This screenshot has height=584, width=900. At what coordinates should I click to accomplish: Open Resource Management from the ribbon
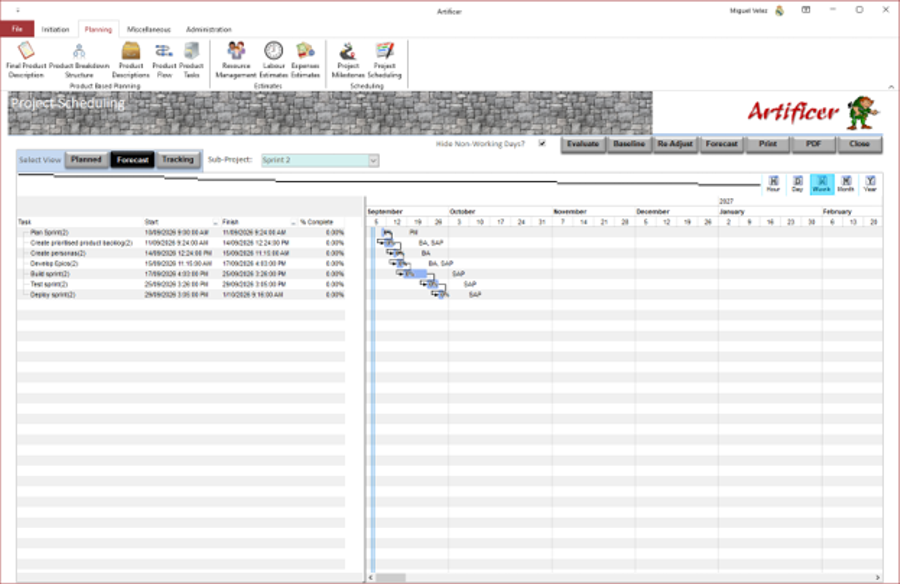tap(236, 60)
